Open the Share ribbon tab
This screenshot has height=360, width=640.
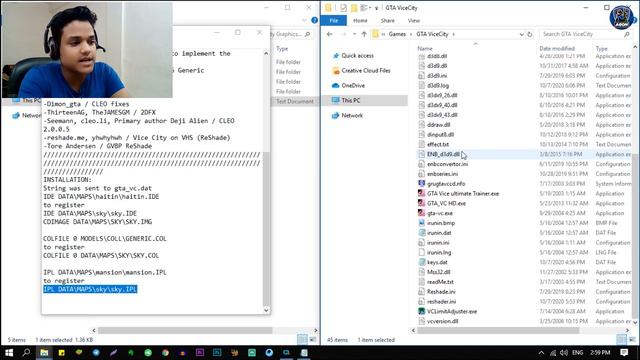tap(387, 20)
